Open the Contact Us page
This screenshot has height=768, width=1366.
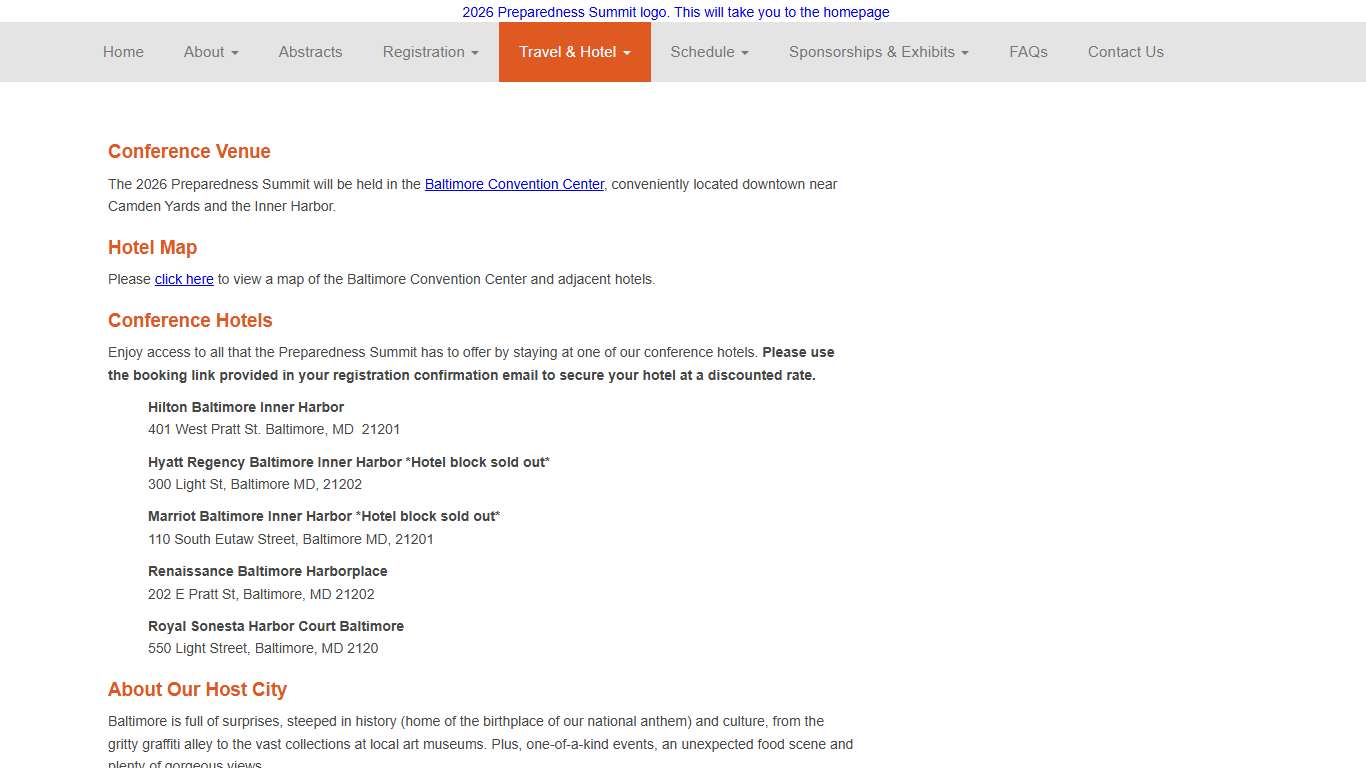click(x=1125, y=52)
